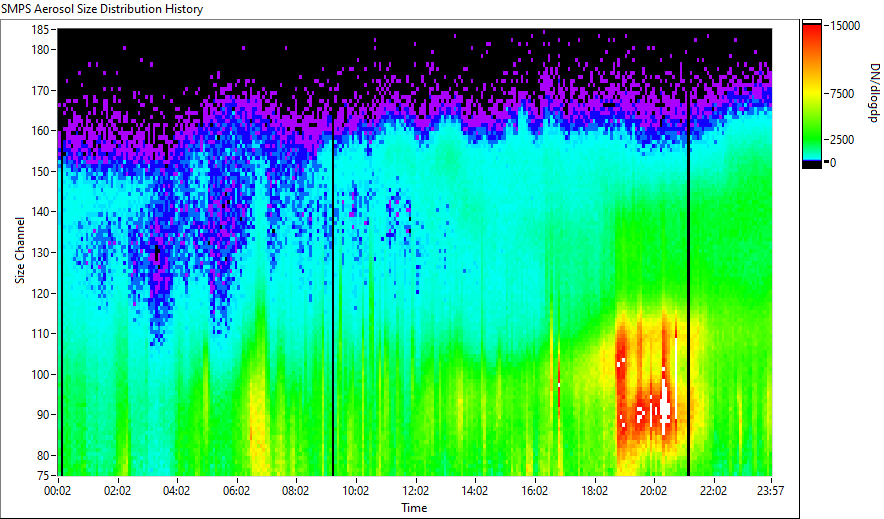Click the 15000 color scale marker
The width and height of the screenshot is (884, 519).
[x=845, y=26]
